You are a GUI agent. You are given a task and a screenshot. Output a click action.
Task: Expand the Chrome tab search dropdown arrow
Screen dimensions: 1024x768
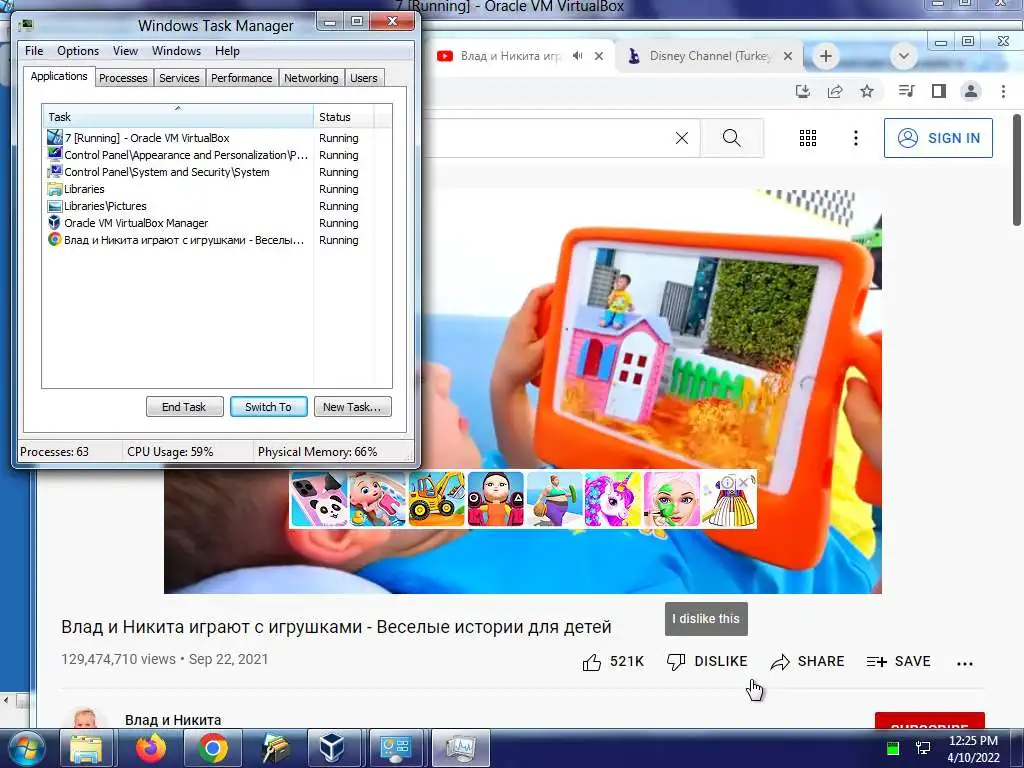(x=904, y=56)
